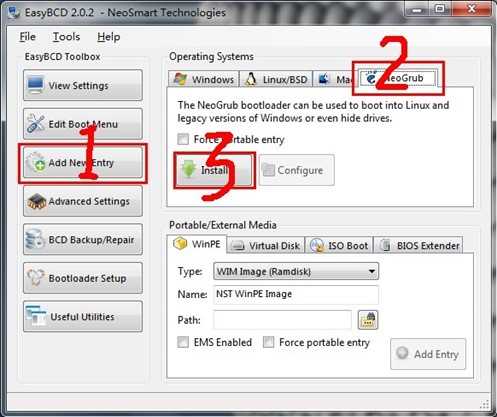
Task: Check Force portable entry in WinPE section
Action: click(268, 342)
